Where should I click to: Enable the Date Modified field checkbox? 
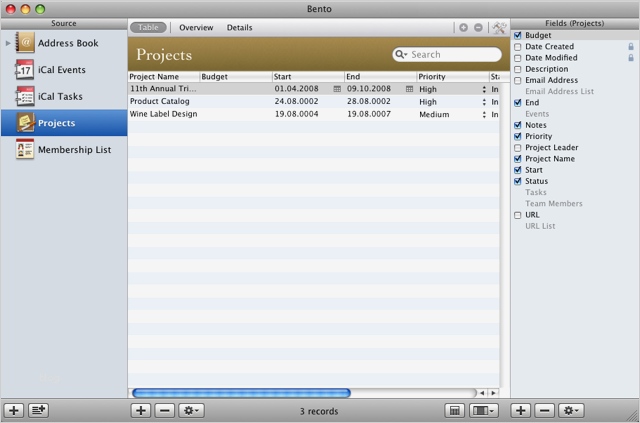(518, 58)
